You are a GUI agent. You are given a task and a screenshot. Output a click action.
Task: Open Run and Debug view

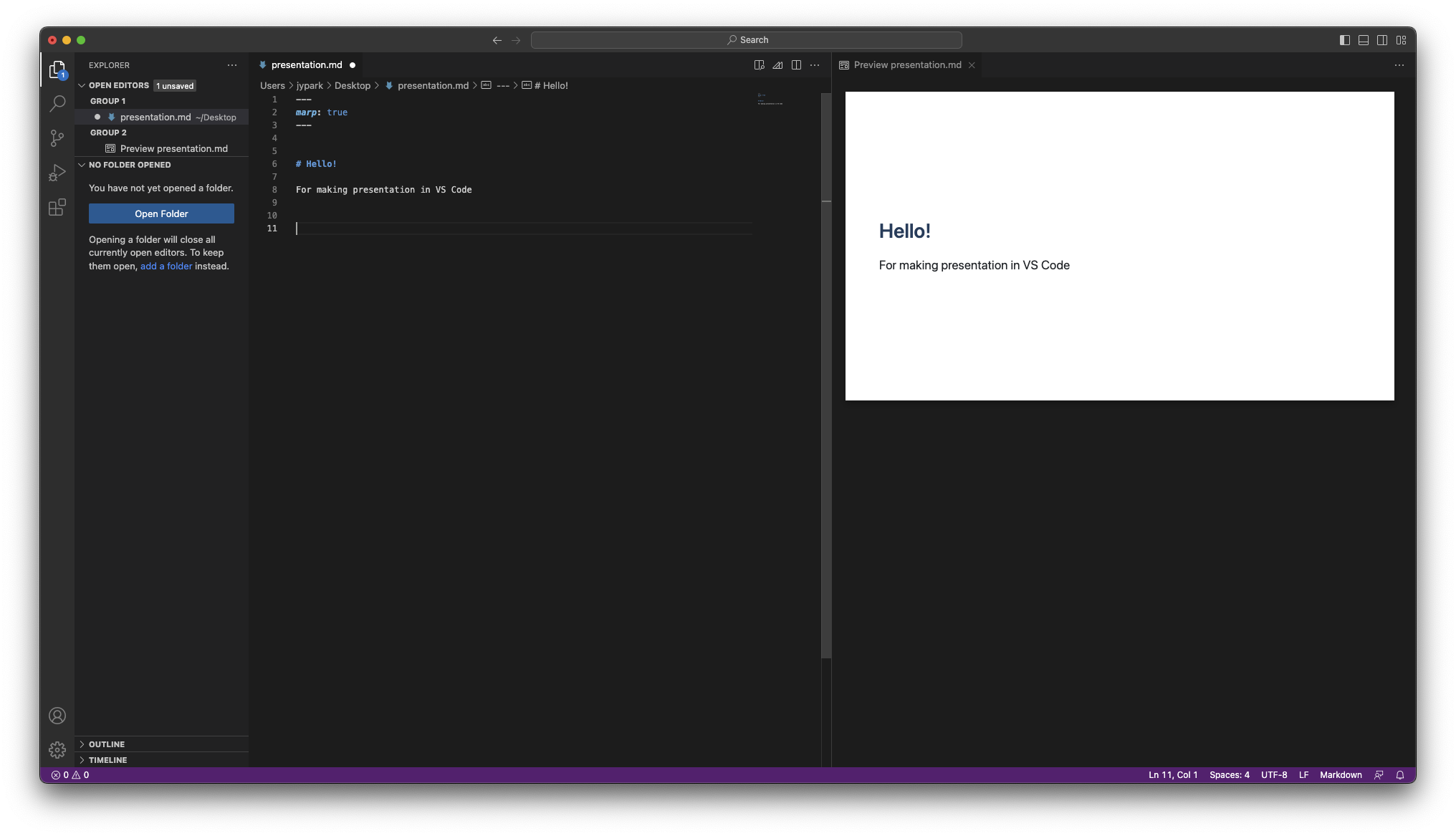click(57, 173)
